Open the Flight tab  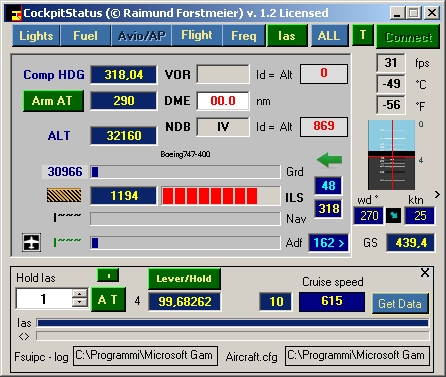pos(197,35)
